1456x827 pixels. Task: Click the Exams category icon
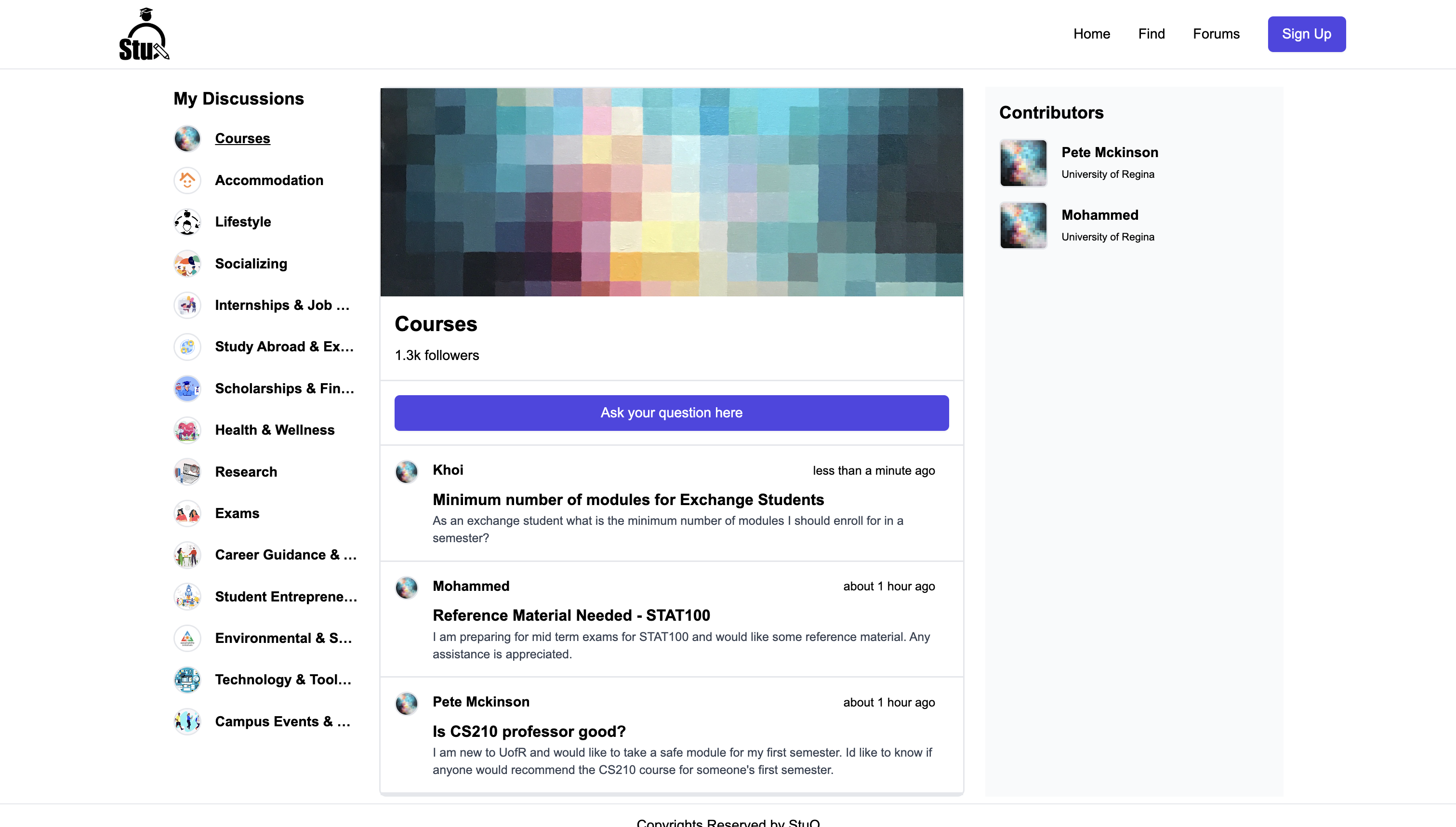(x=187, y=513)
